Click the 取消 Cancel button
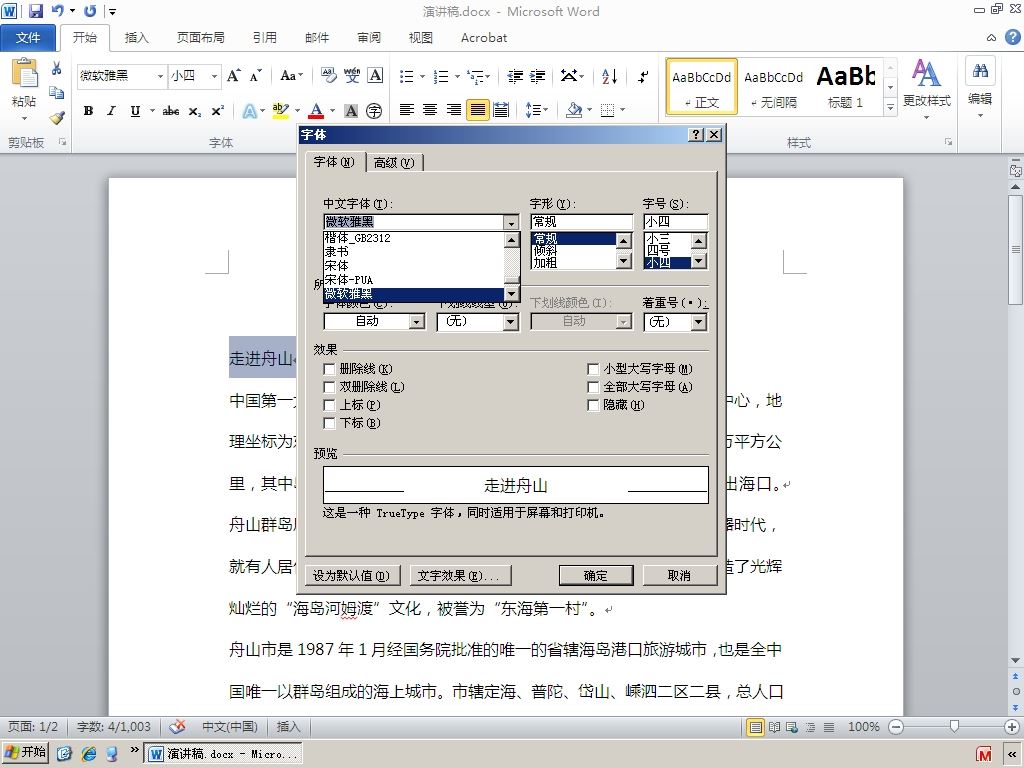 point(679,575)
